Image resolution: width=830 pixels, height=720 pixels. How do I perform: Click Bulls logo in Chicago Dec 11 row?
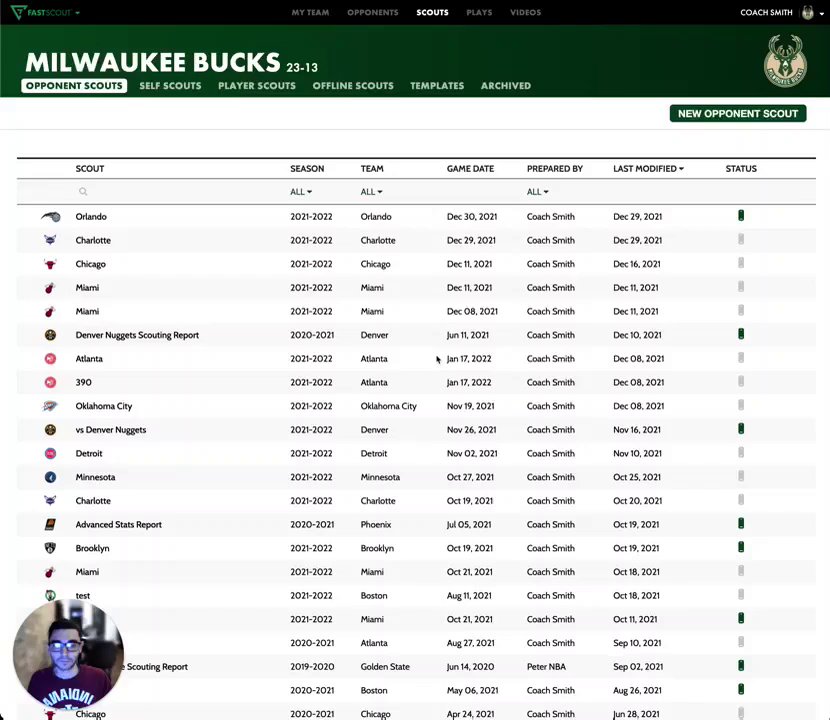click(x=50, y=264)
